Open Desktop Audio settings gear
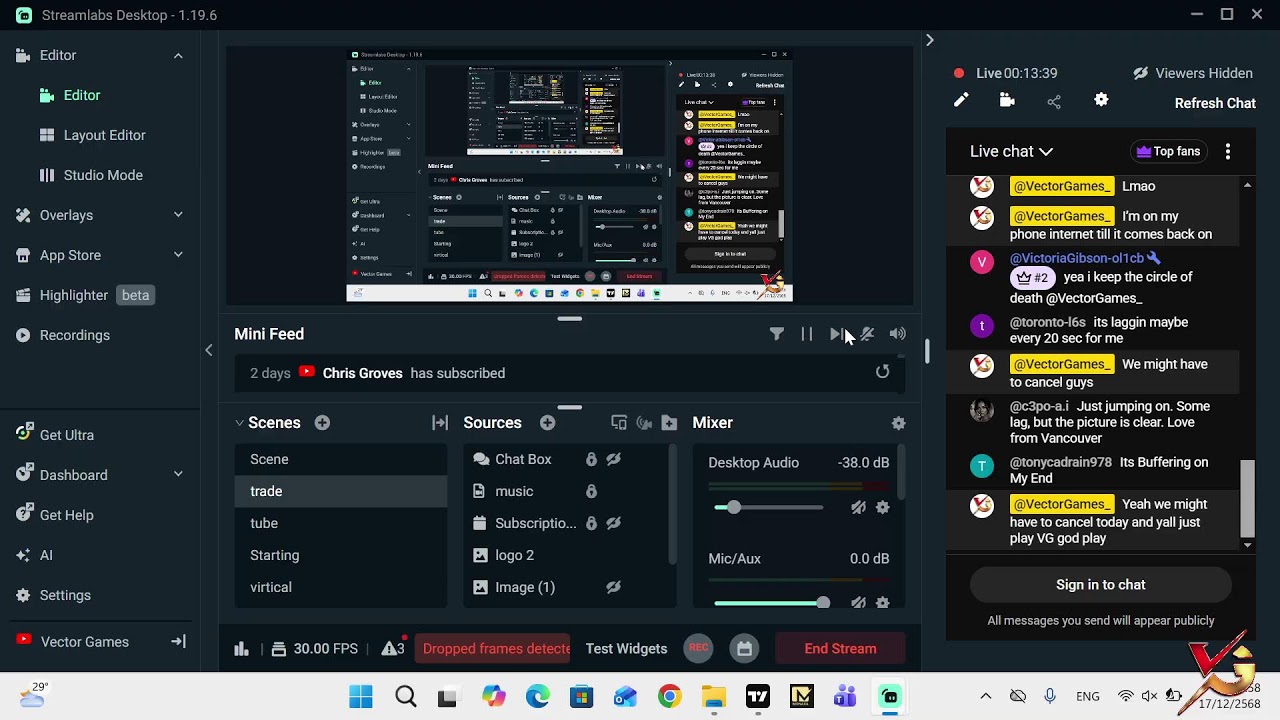Image resolution: width=1280 pixels, height=720 pixels. [x=882, y=508]
